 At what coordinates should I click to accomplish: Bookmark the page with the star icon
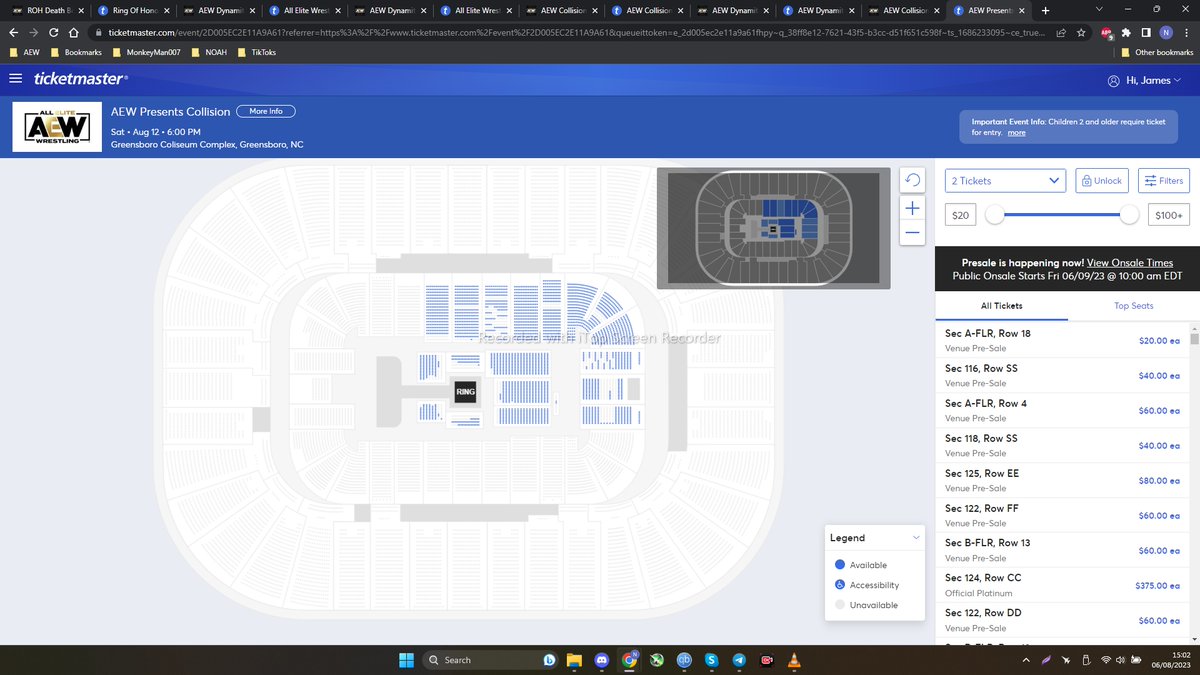(1079, 31)
